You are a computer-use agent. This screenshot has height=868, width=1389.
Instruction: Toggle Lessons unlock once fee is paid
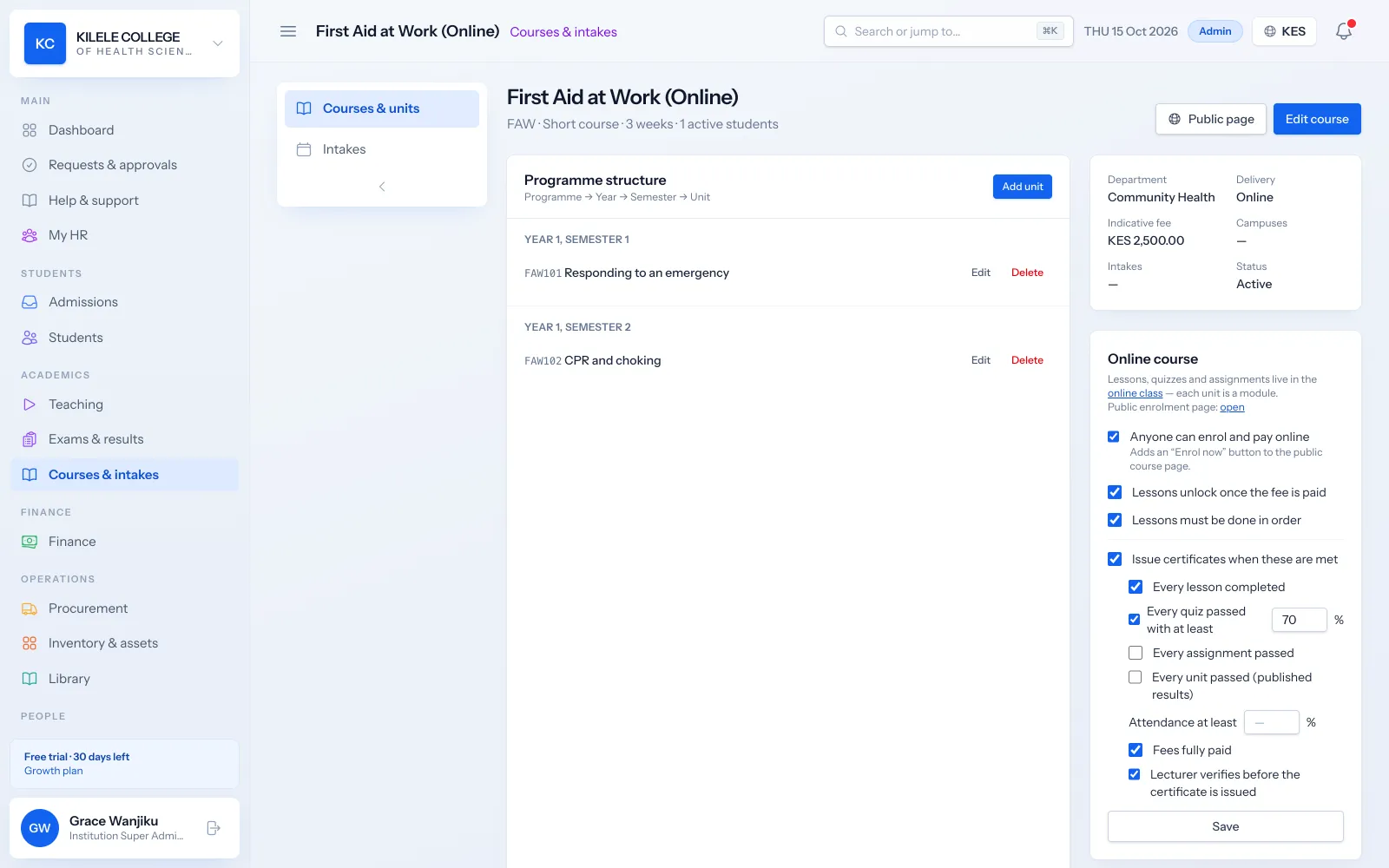(1115, 492)
